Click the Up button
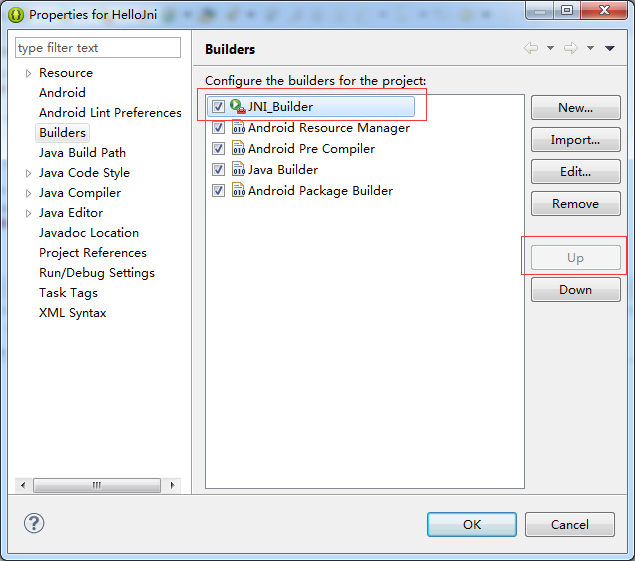 (575, 258)
